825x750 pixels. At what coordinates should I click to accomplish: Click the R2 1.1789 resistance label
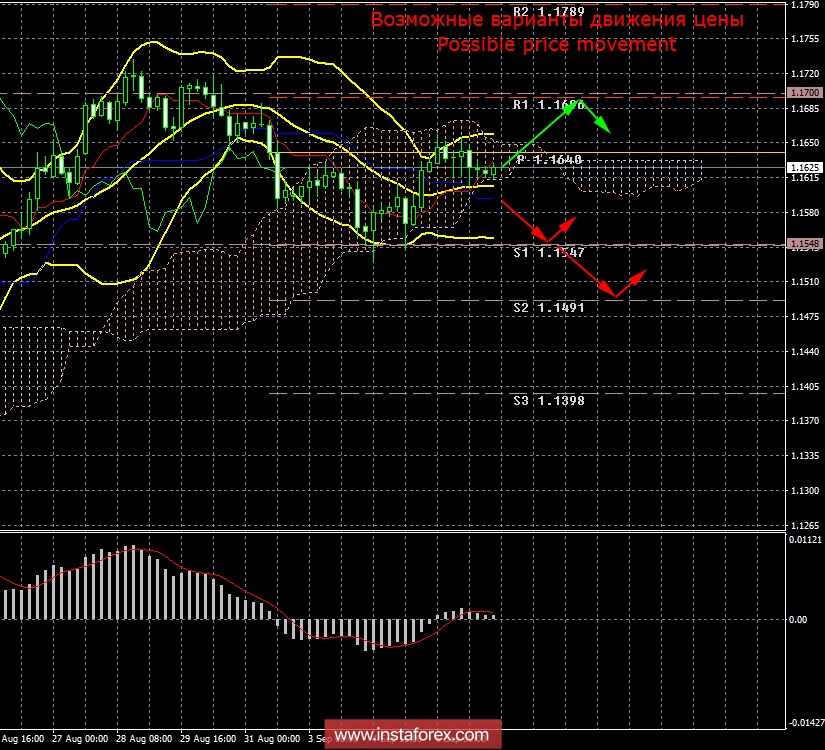point(549,12)
